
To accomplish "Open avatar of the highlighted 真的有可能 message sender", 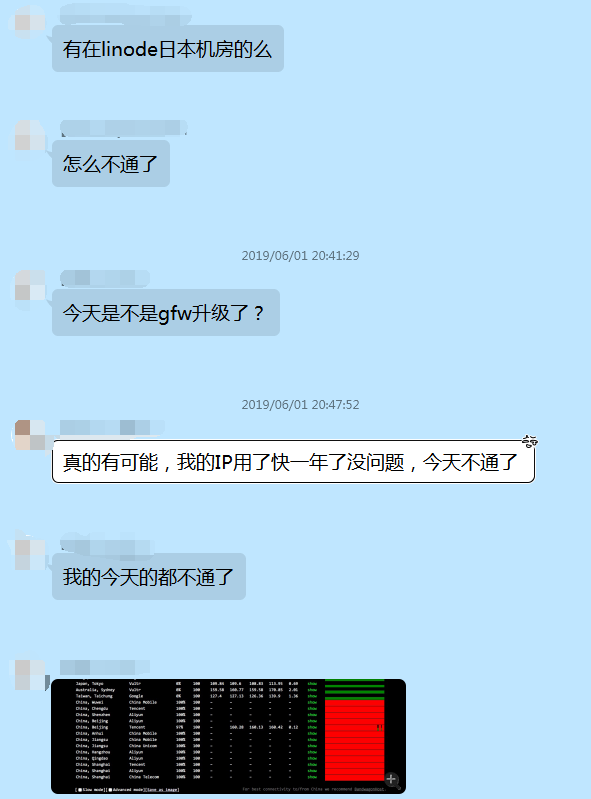I will click(30, 435).
